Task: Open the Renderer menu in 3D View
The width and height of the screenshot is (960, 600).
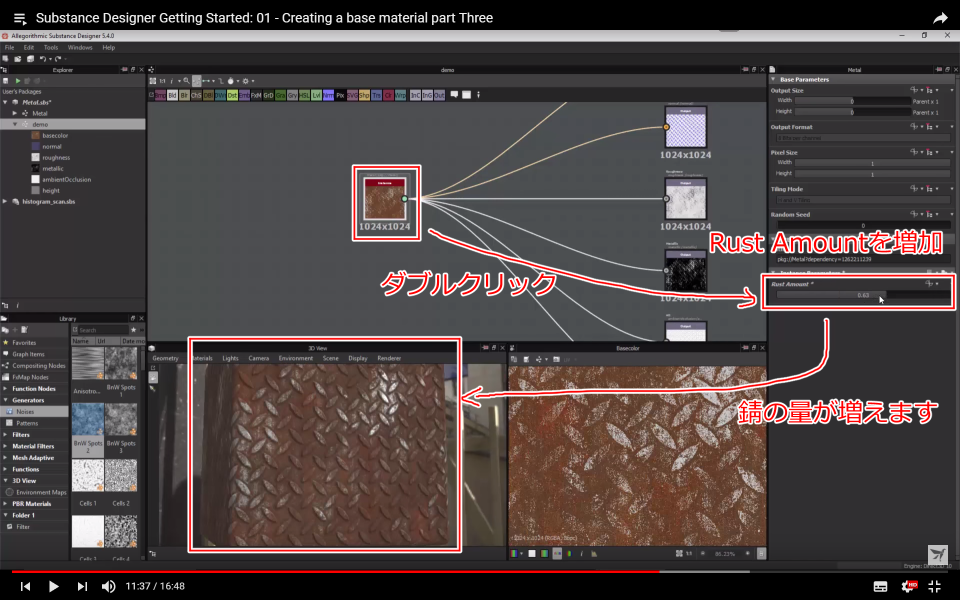Action: 389,358
